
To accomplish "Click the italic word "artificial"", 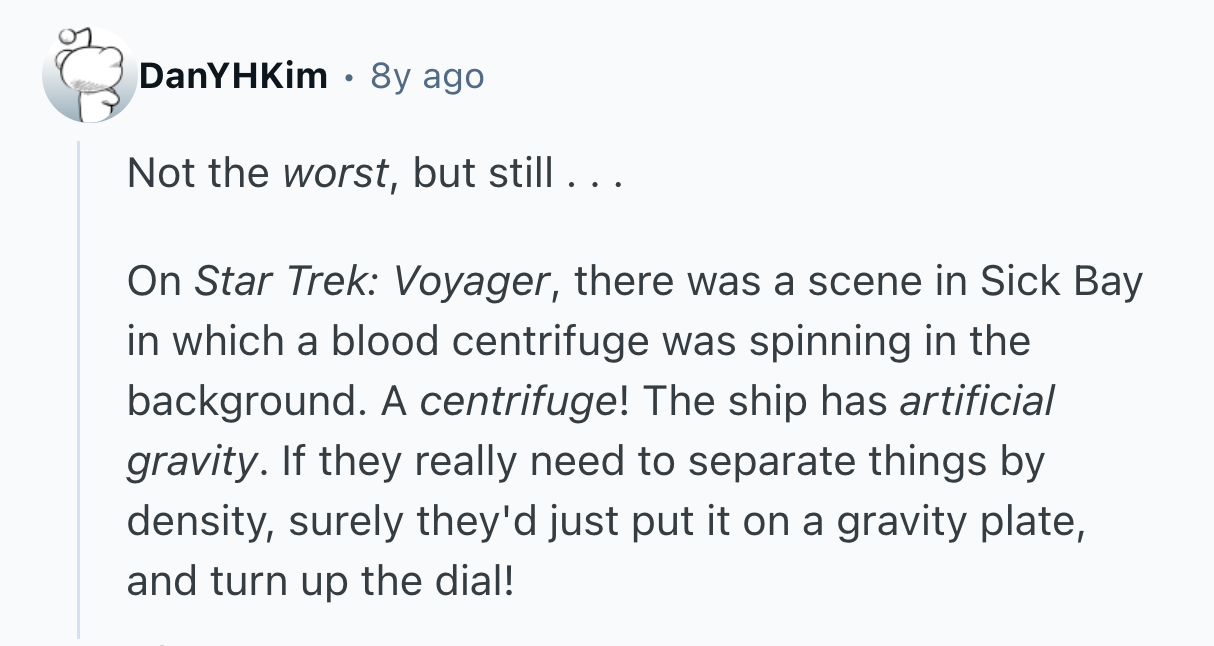I will (977, 403).
